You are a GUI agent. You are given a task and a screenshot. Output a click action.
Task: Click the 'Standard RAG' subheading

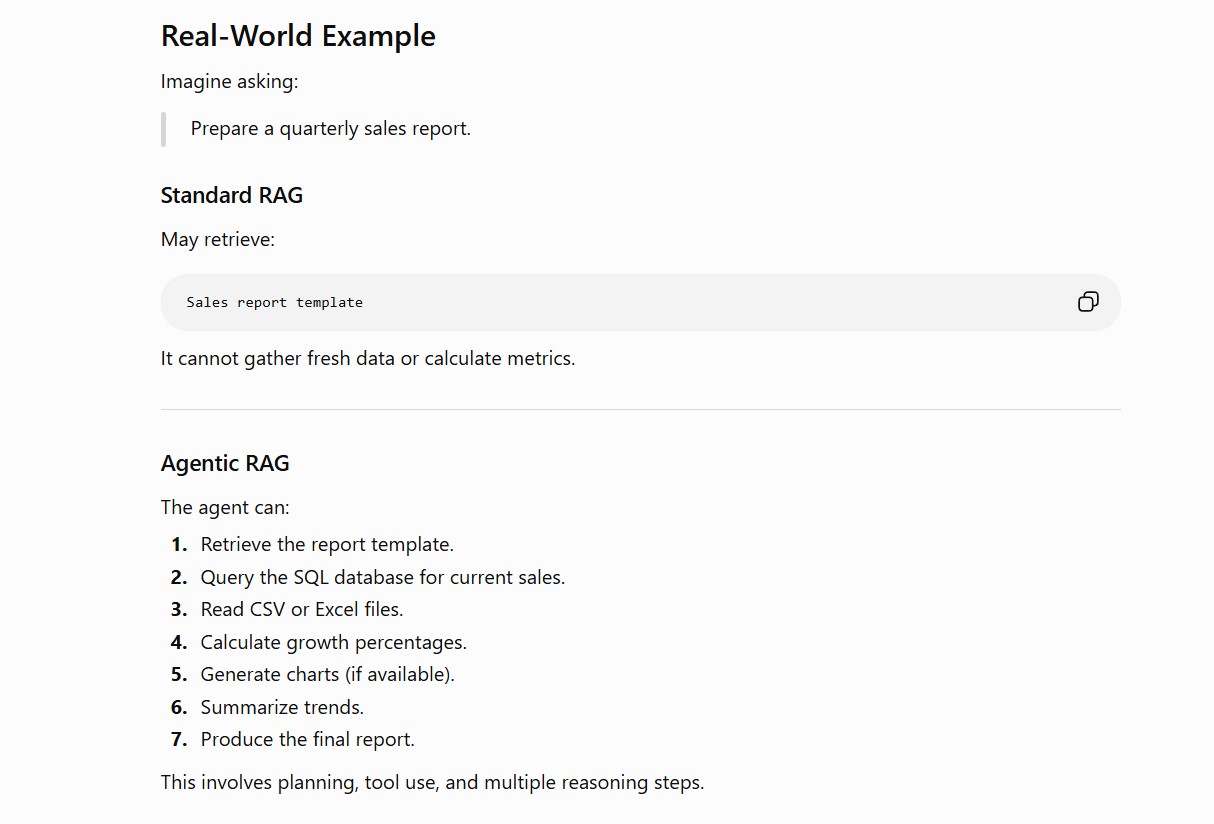[232, 195]
